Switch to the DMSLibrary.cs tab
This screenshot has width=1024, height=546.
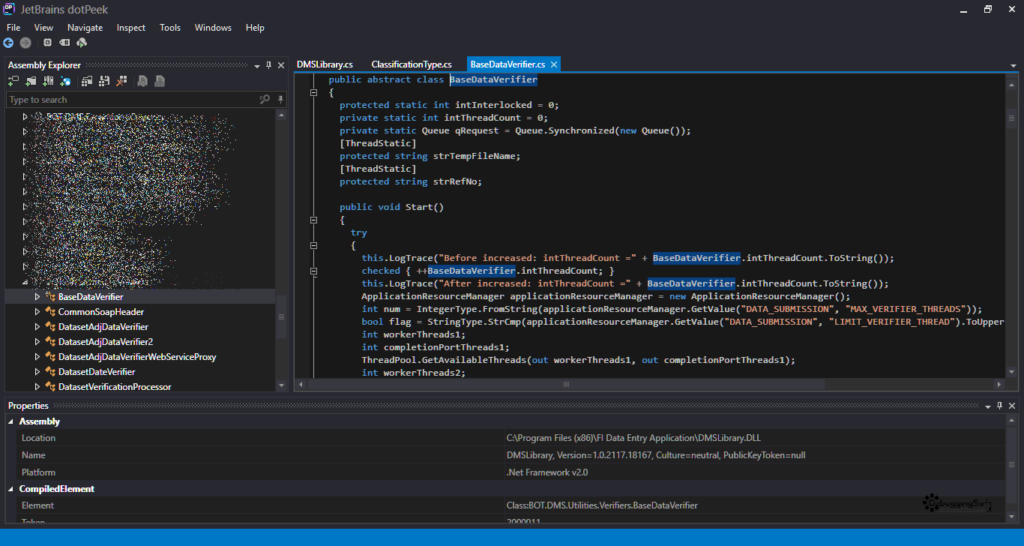(325, 64)
